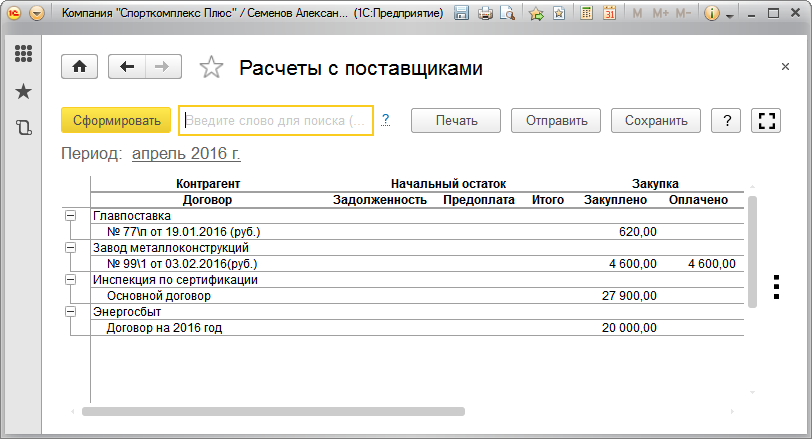This screenshot has height=439, width=812.
Task: Go to the home page button
Action: pyautogui.click(x=79, y=66)
